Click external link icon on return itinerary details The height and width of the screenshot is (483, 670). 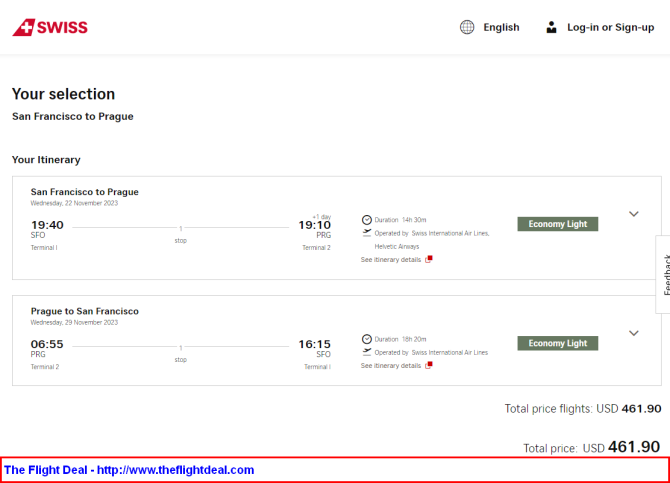pyautogui.click(x=429, y=365)
